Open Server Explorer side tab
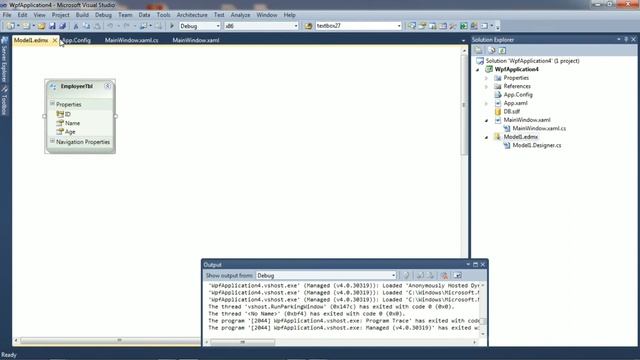This screenshot has height=360, width=640. 4,59
